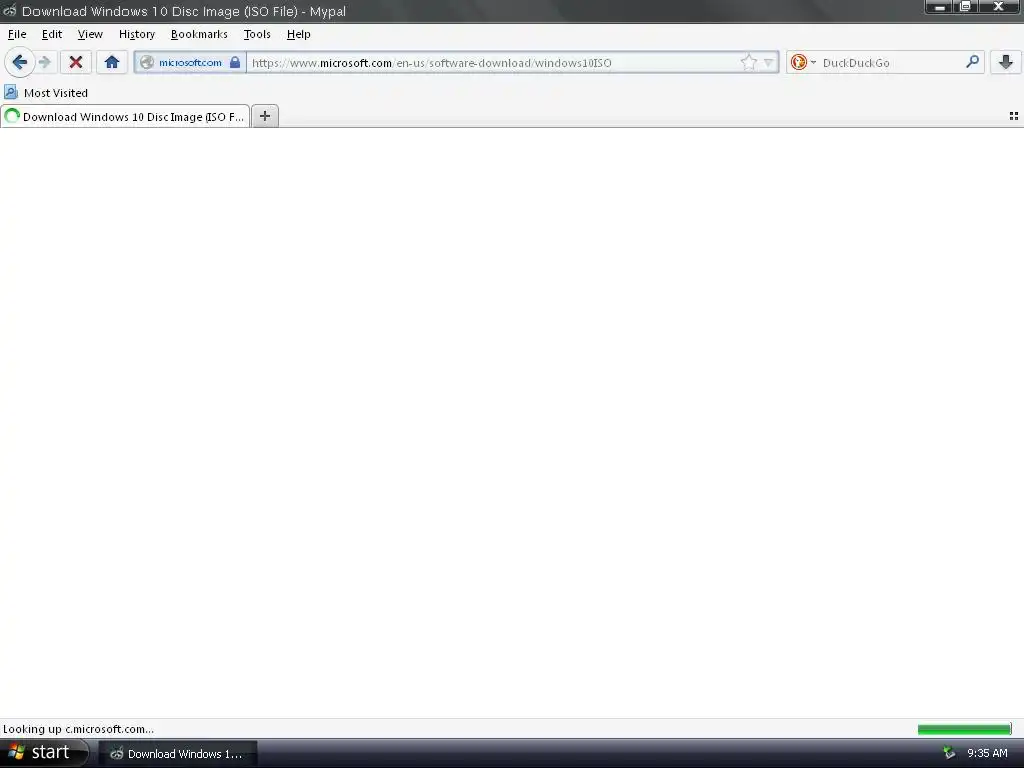Go back using the Back arrow button

coord(20,63)
